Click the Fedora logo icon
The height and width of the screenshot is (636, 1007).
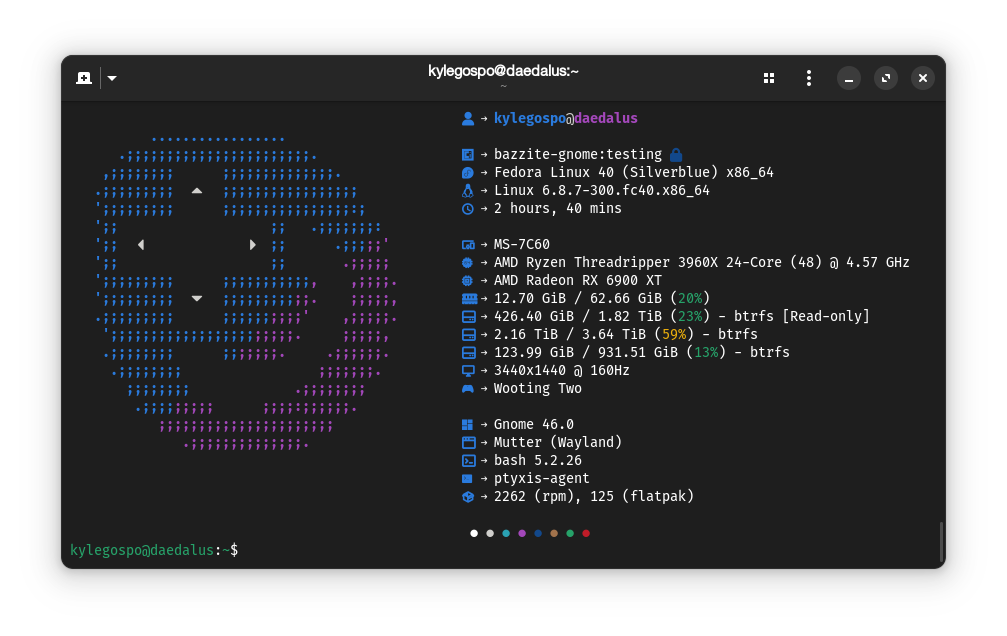point(468,173)
